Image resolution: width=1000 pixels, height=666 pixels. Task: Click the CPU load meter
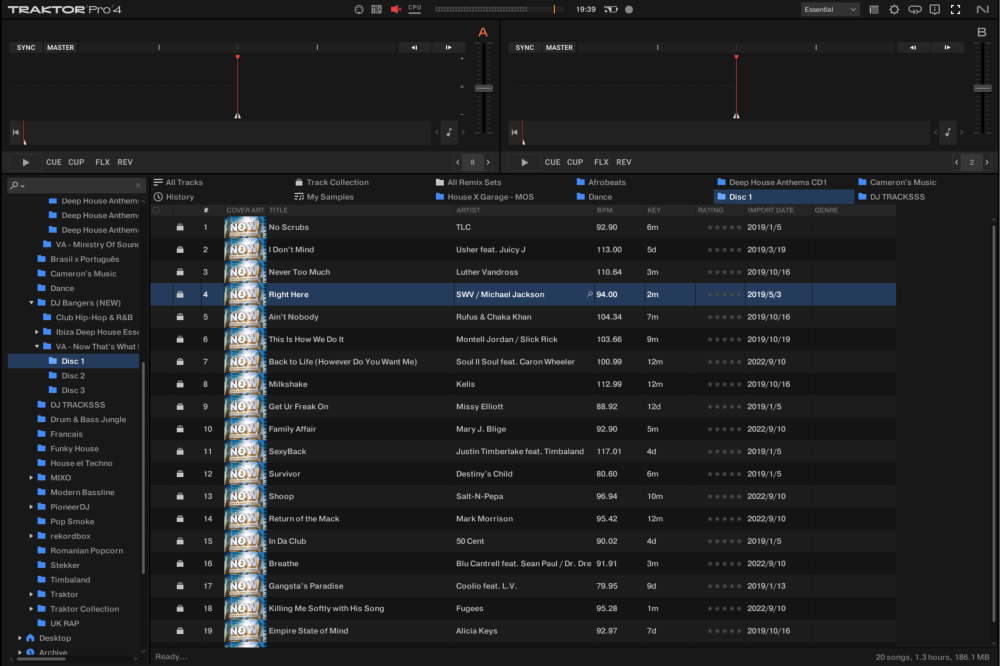pyautogui.click(x=415, y=10)
